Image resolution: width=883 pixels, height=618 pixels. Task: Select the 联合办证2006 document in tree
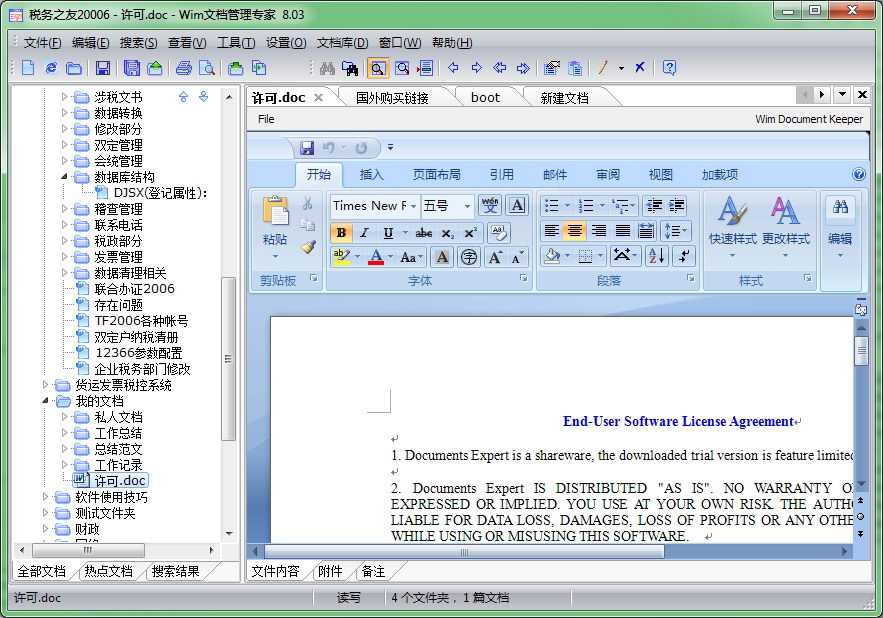[x=135, y=289]
